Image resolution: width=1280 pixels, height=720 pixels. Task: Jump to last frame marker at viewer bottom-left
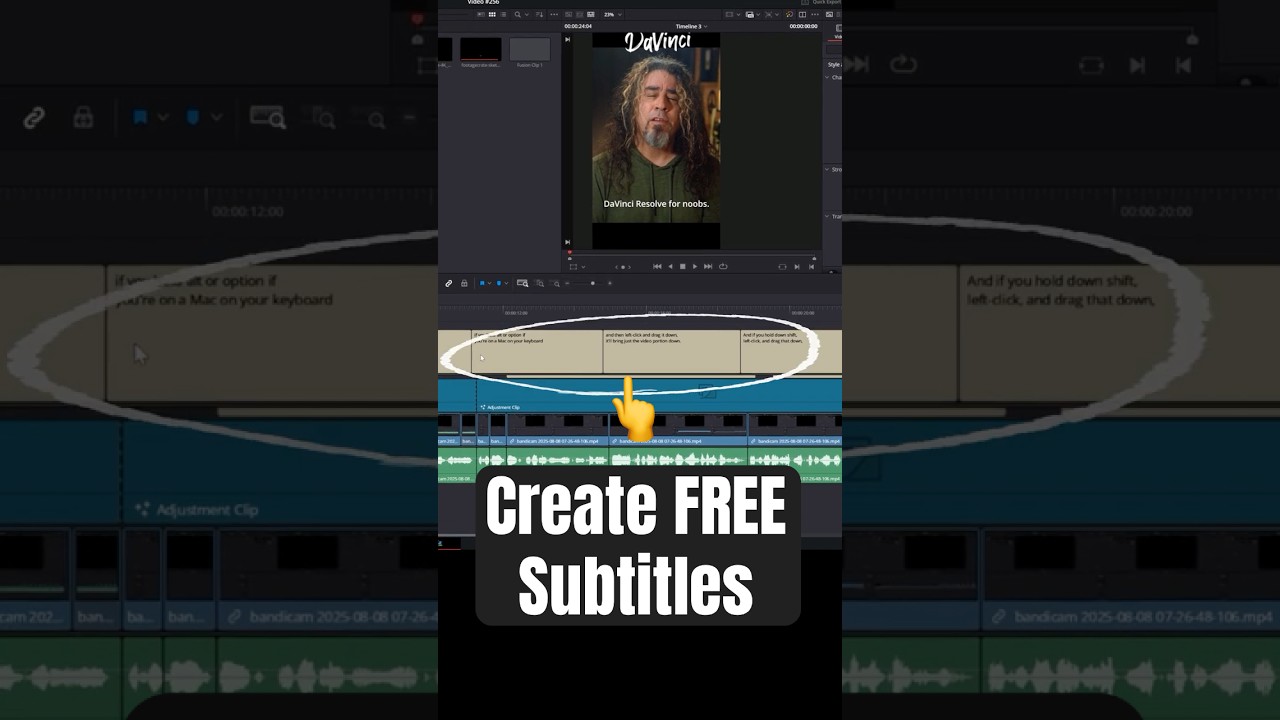[x=567, y=242]
